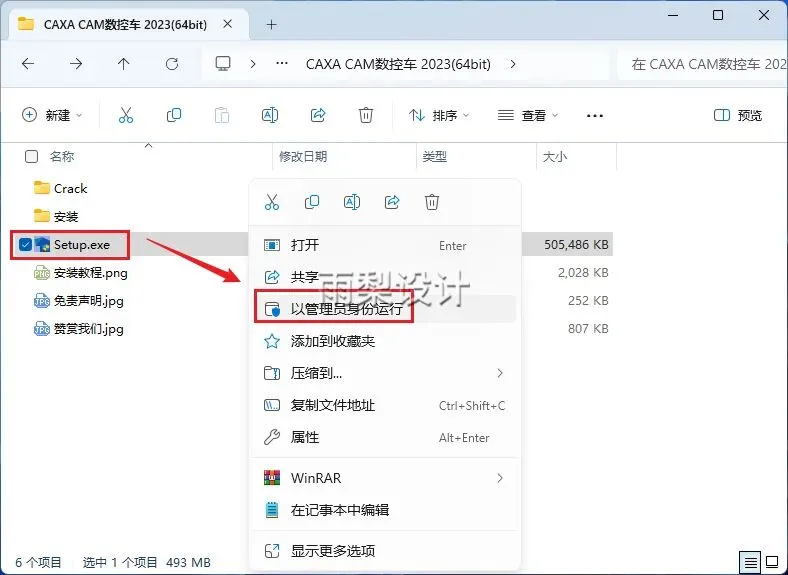Viewport: 788px width, 575px height.
Task: Go forward with the right arrow
Action: click(x=76, y=64)
